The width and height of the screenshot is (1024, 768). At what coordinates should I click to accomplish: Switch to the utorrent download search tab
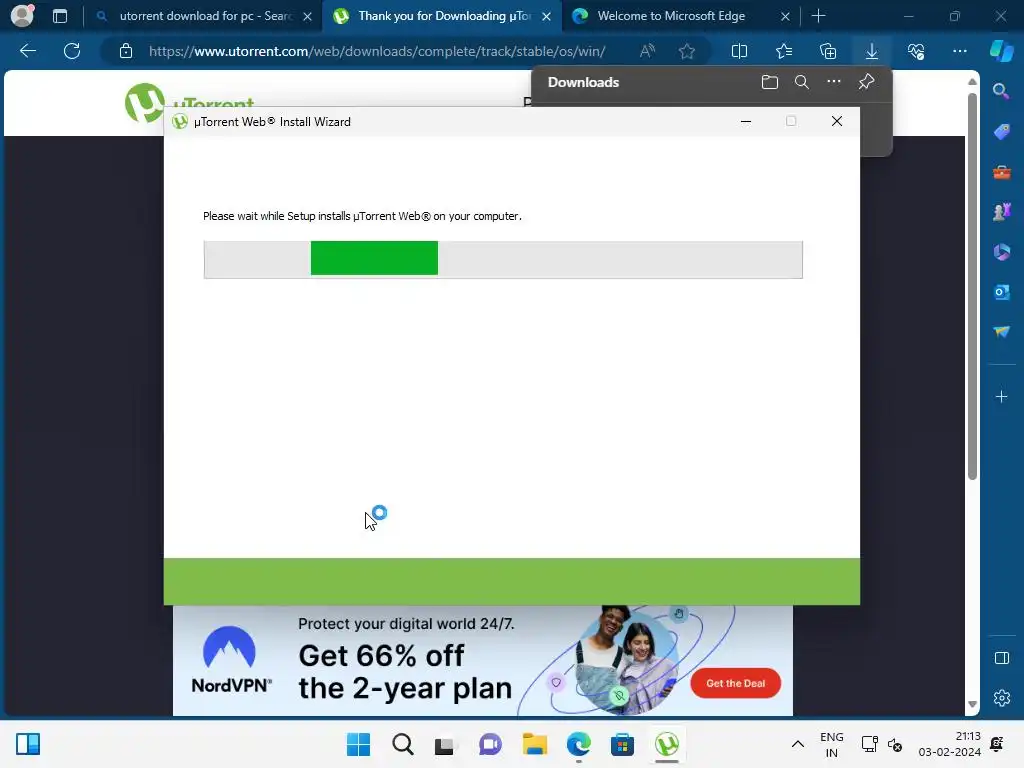click(204, 16)
